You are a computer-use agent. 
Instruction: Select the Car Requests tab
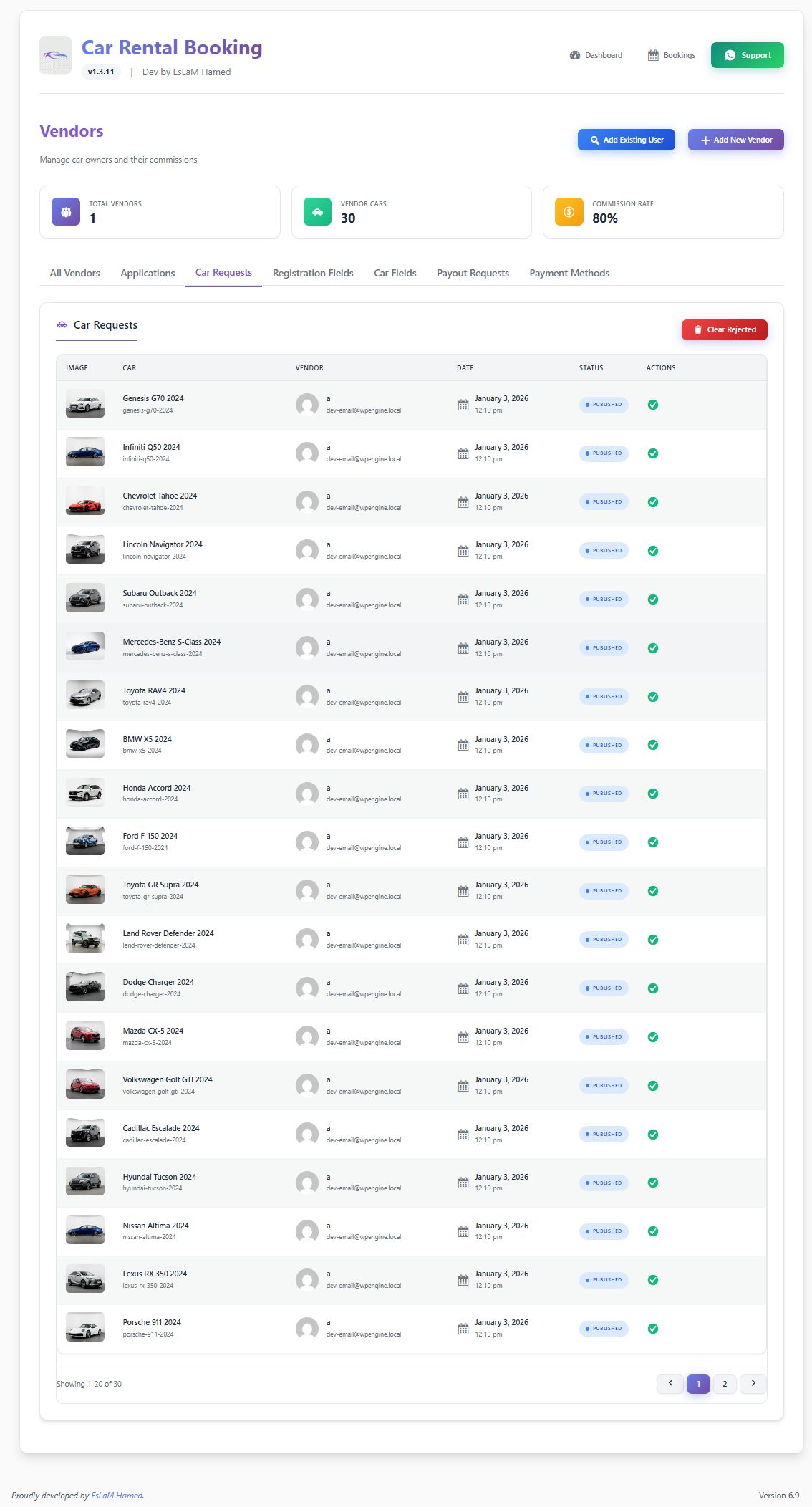[223, 273]
